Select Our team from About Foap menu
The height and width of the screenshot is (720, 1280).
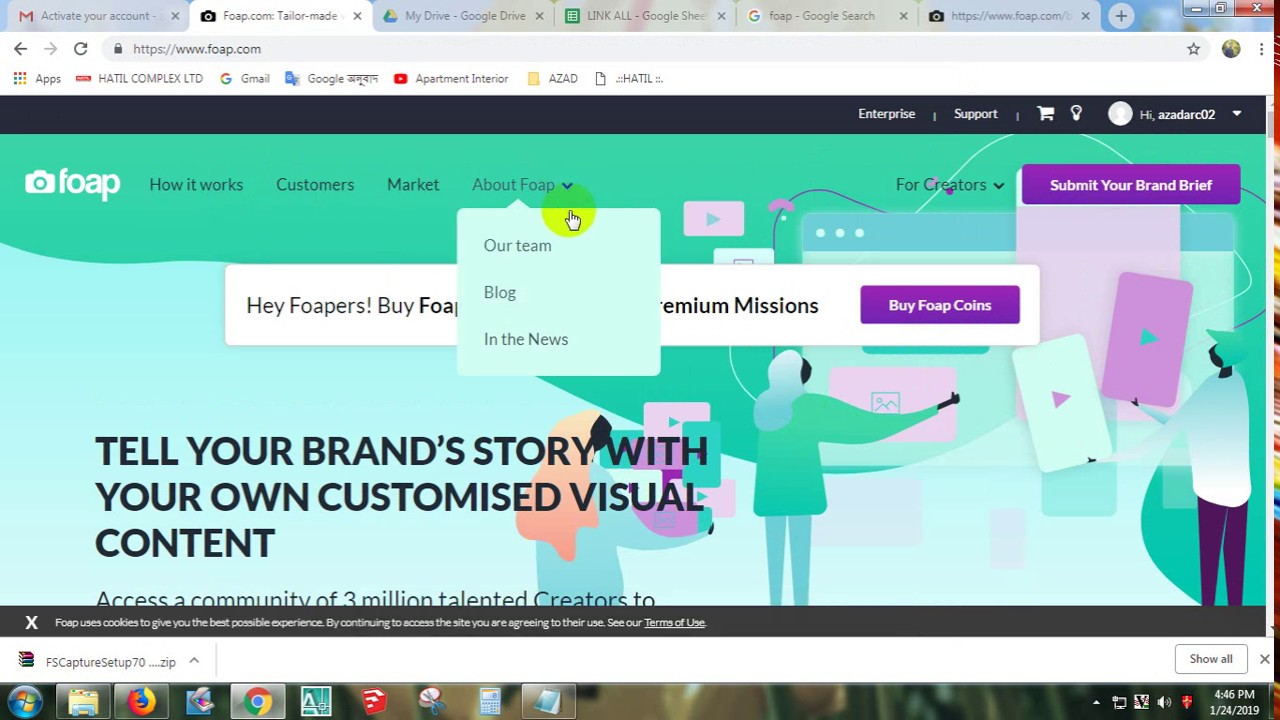point(517,246)
